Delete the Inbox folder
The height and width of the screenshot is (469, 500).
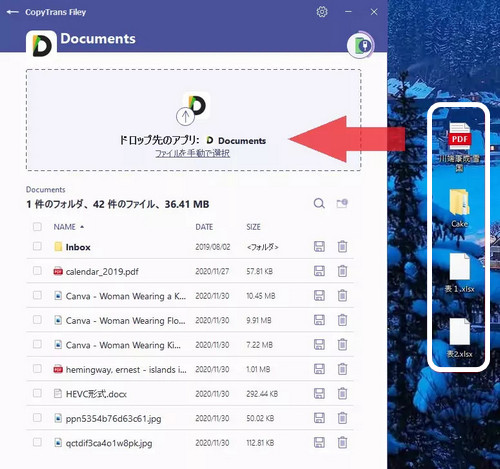coord(342,247)
